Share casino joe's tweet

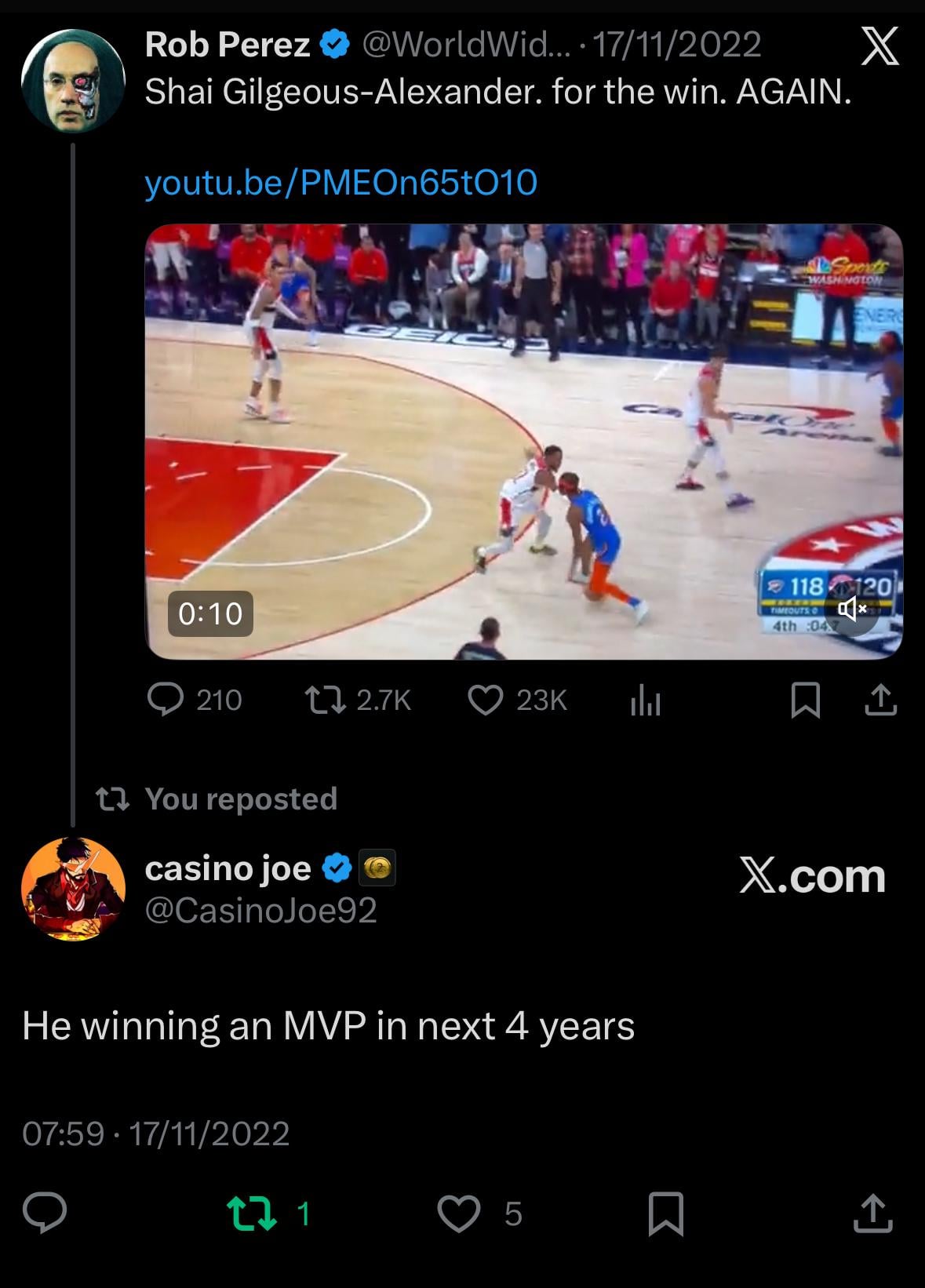click(873, 1213)
